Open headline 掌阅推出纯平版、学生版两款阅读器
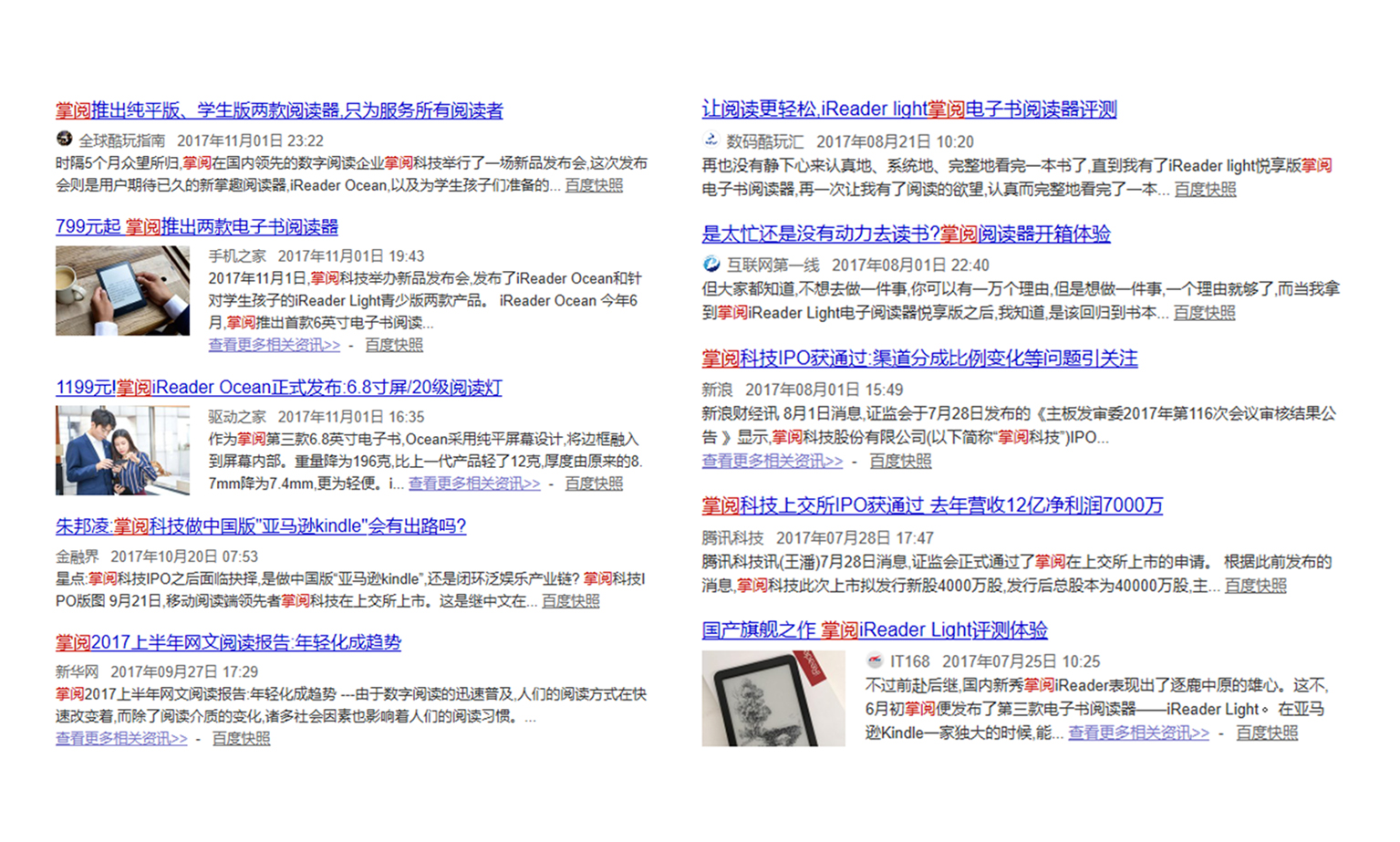The width and height of the screenshot is (1400, 842). tap(279, 110)
